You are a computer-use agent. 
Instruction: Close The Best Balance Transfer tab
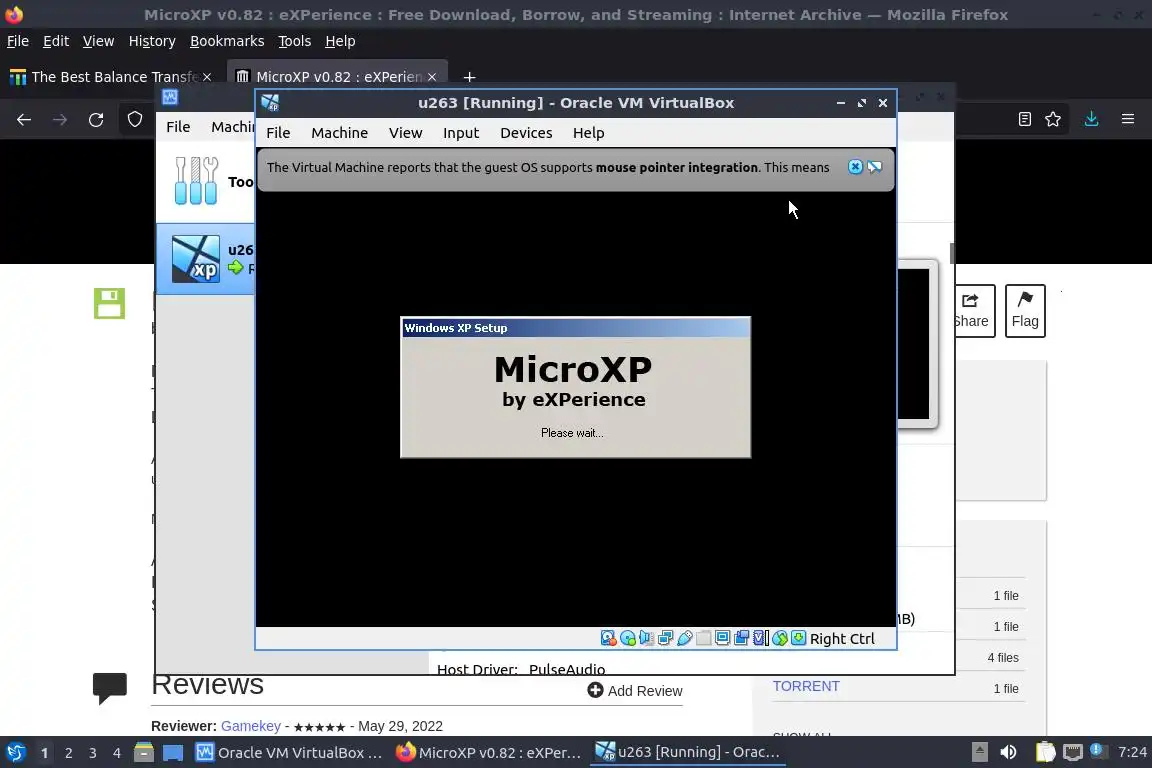coord(207,77)
